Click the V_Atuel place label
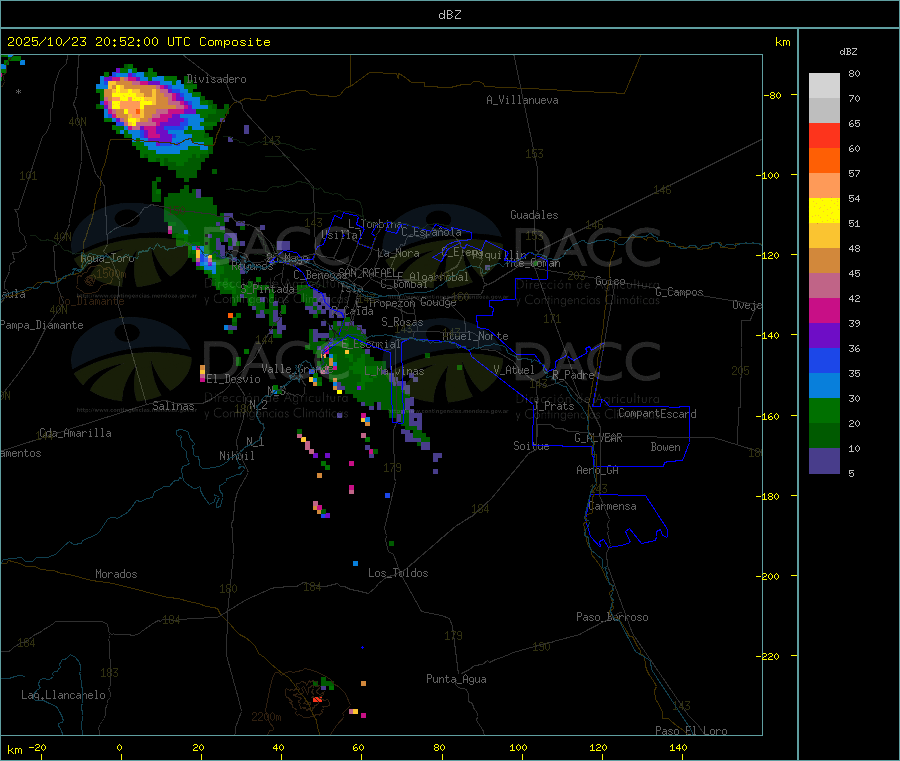The width and height of the screenshot is (900, 761). point(514,370)
